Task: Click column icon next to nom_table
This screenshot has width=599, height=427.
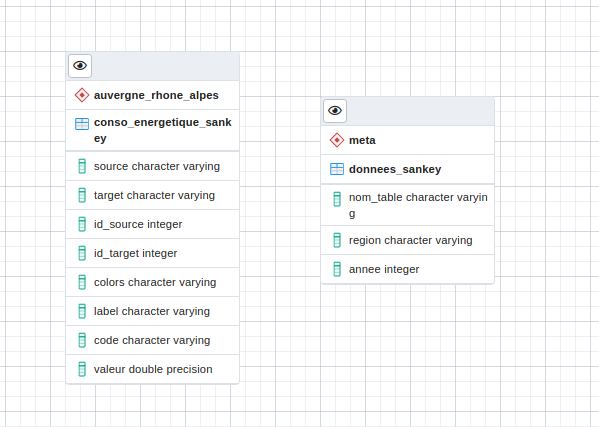Action: click(337, 199)
